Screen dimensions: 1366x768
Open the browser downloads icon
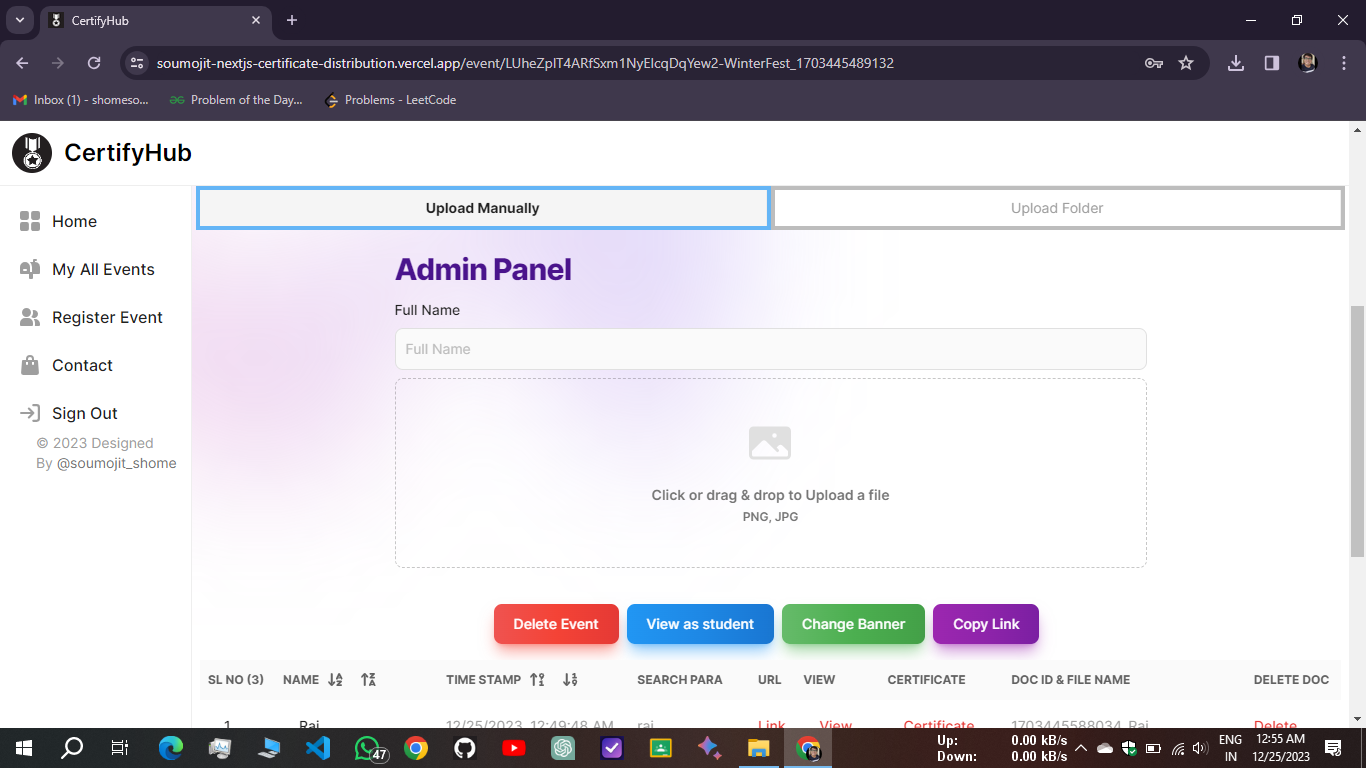click(x=1236, y=63)
